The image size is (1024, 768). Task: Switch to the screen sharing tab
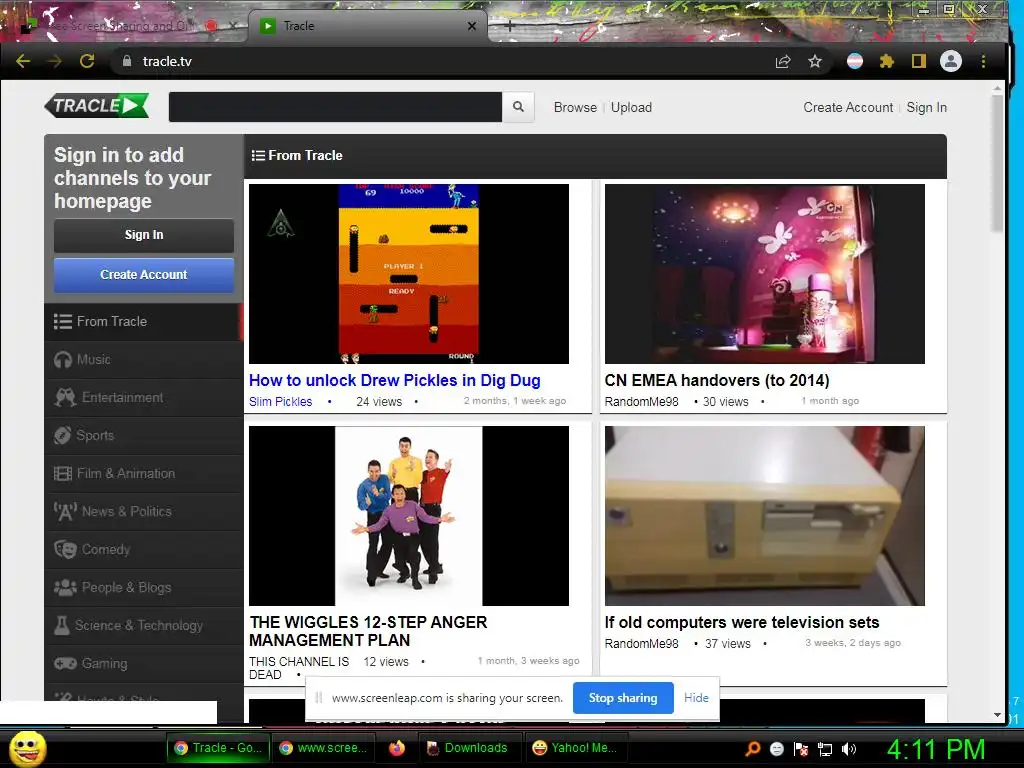click(x=124, y=26)
